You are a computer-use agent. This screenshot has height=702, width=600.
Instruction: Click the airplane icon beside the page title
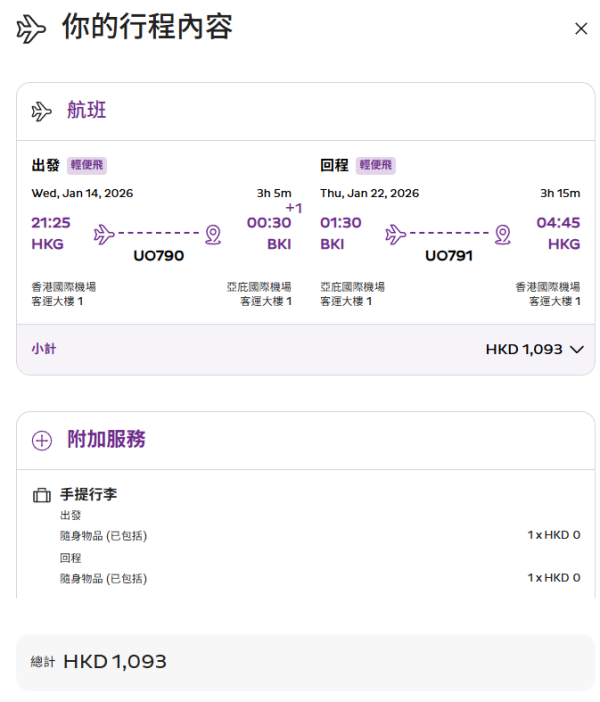[x=31, y=29]
